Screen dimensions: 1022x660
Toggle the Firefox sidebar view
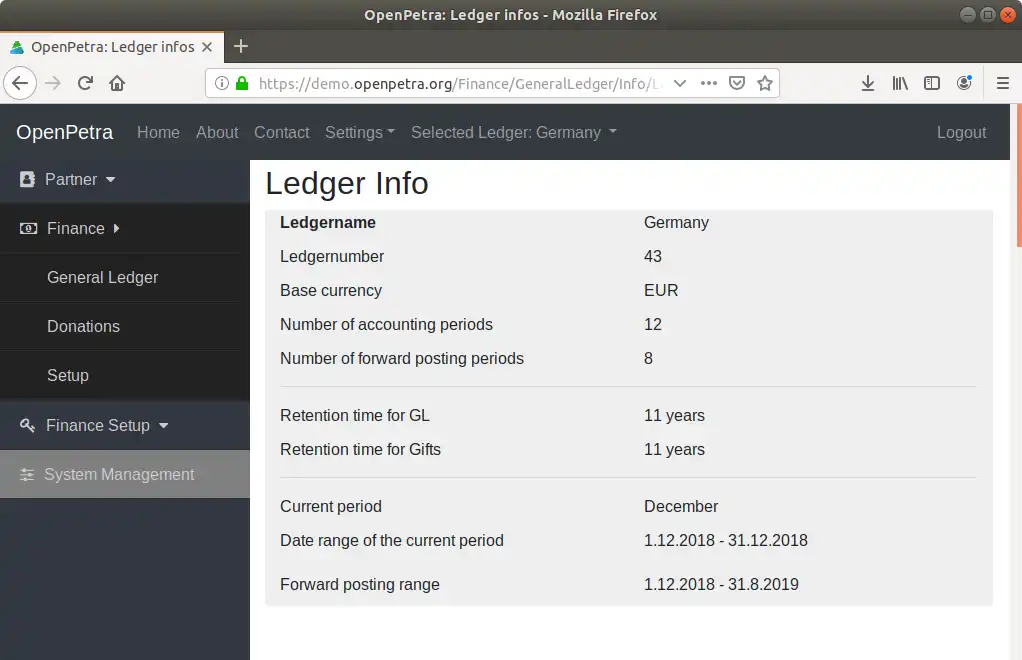(x=932, y=83)
